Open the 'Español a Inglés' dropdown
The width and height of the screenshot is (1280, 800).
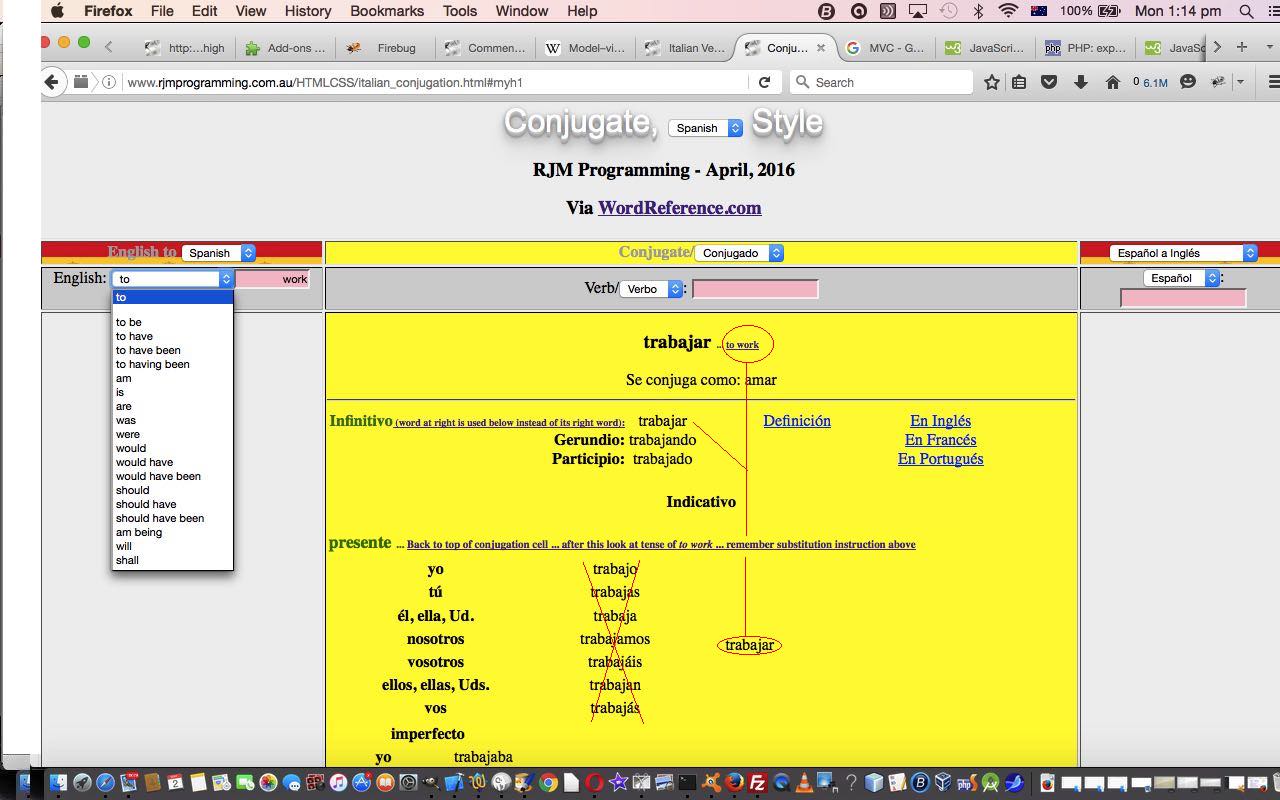coord(1183,253)
